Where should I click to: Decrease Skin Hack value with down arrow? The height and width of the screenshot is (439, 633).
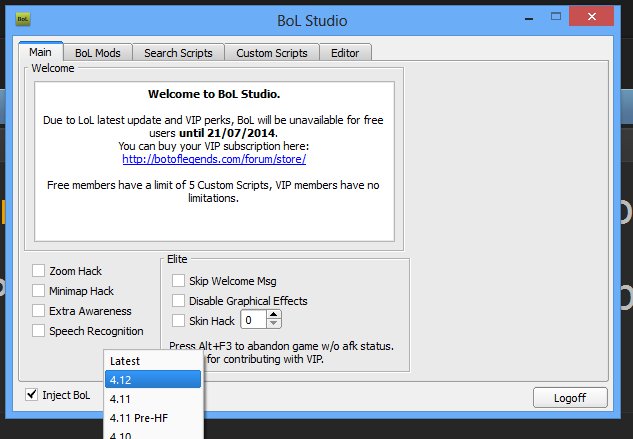coord(274,323)
